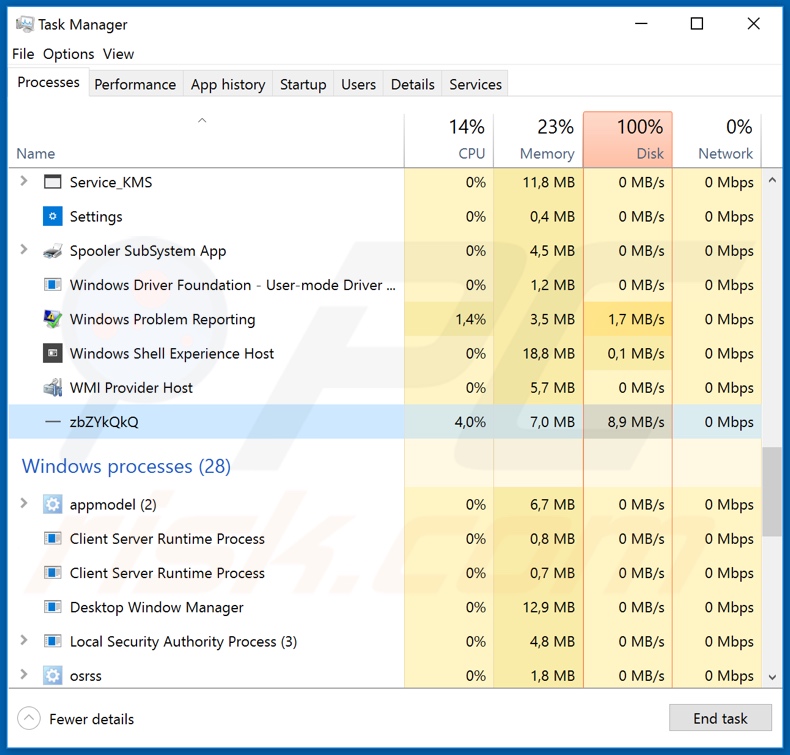Click the 1,4% CPU value

click(471, 319)
